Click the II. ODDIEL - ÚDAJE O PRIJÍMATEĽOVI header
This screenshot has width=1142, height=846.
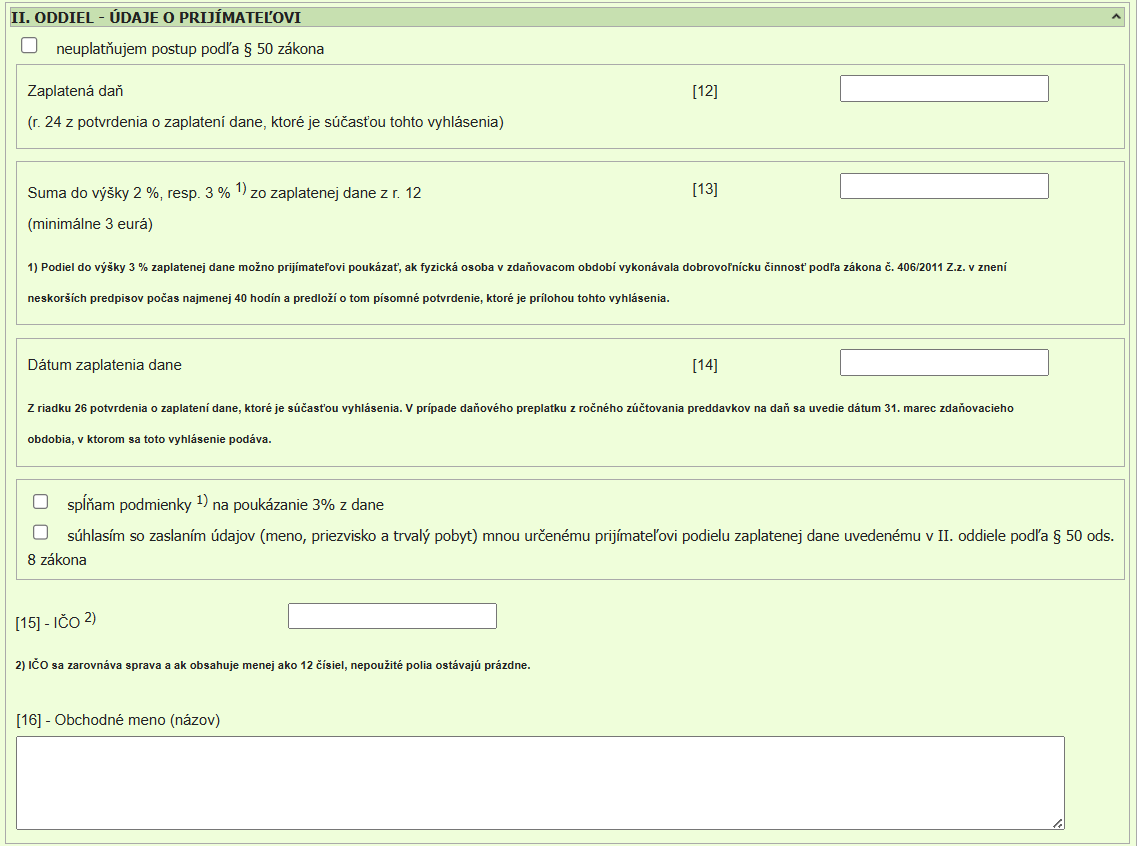coord(155,18)
